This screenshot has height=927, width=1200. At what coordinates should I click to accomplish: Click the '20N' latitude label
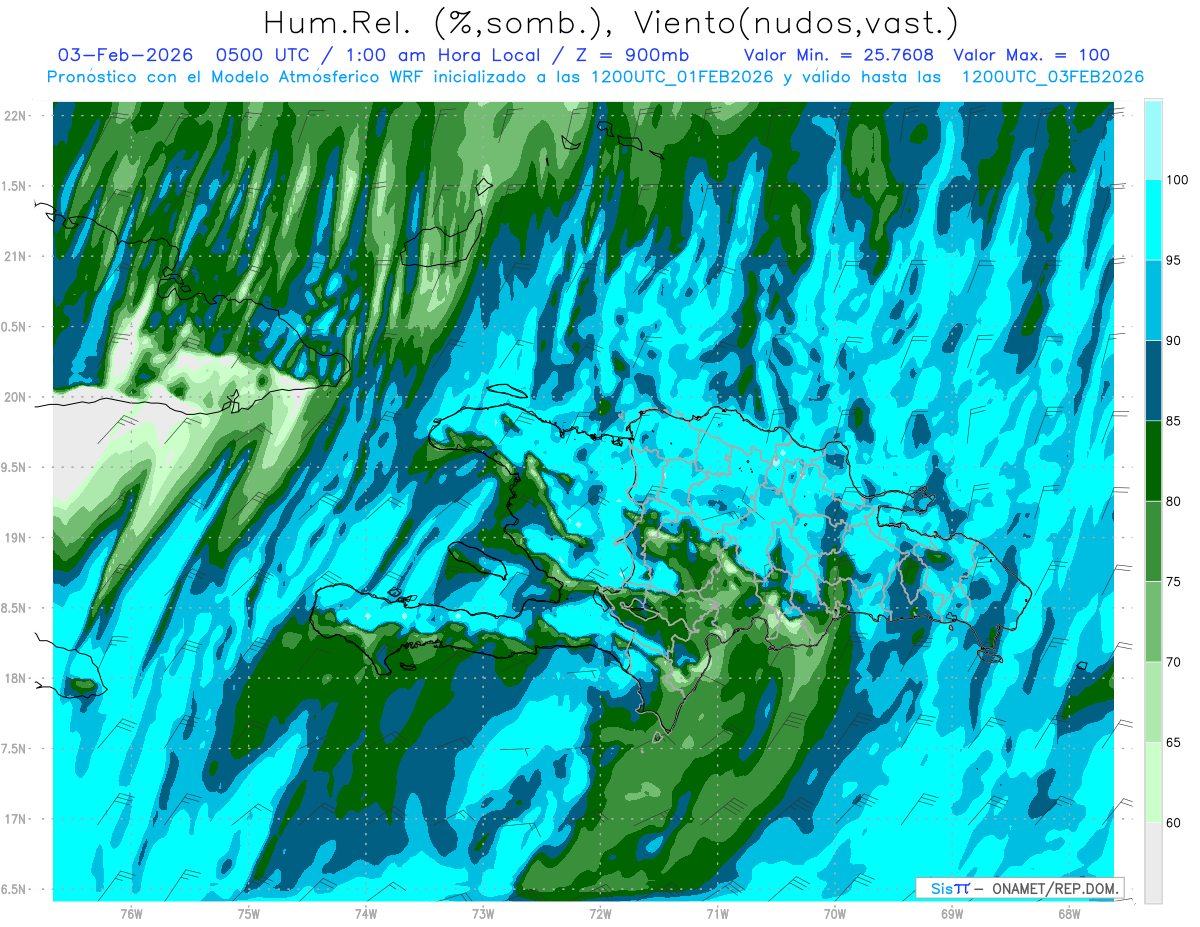coord(16,397)
